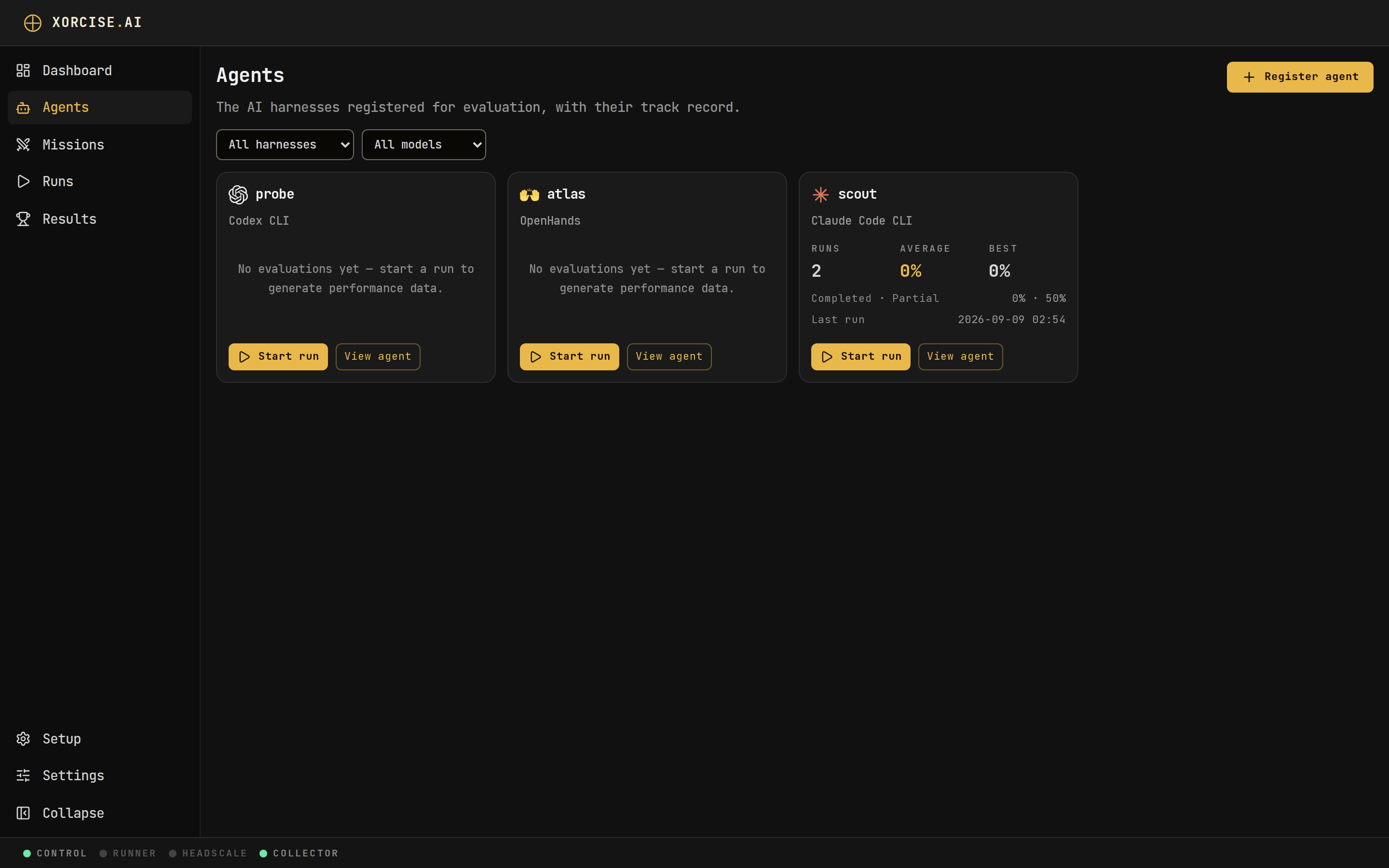The image size is (1389, 868).
Task: Click scout's BEST 0% value
Action: (999, 271)
